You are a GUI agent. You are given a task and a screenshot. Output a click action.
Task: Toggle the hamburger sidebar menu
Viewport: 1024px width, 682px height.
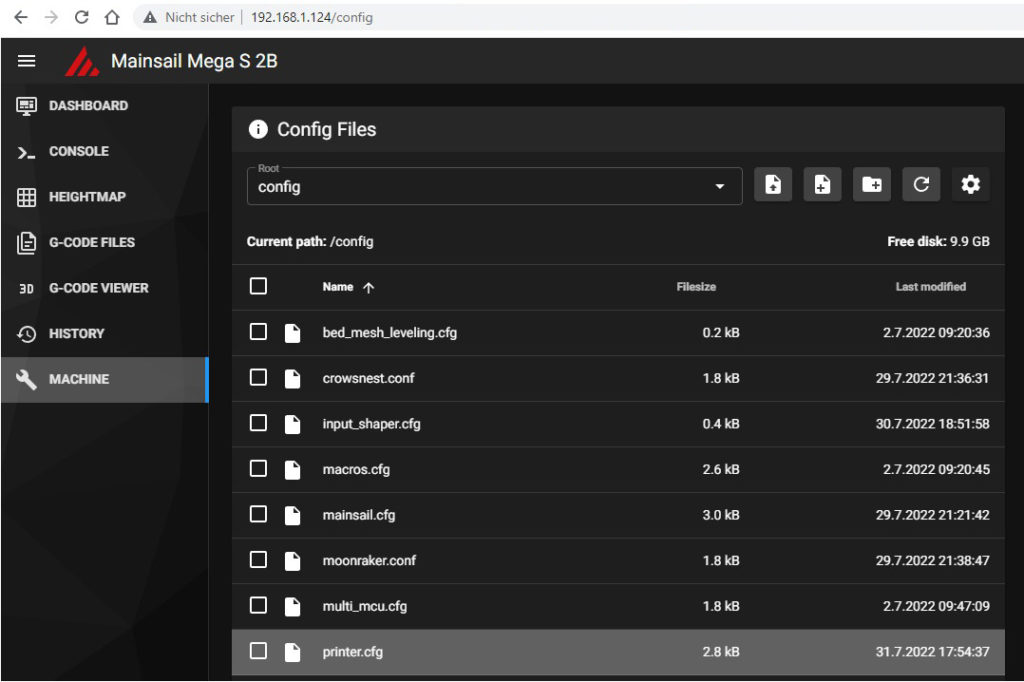(x=27, y=61)
